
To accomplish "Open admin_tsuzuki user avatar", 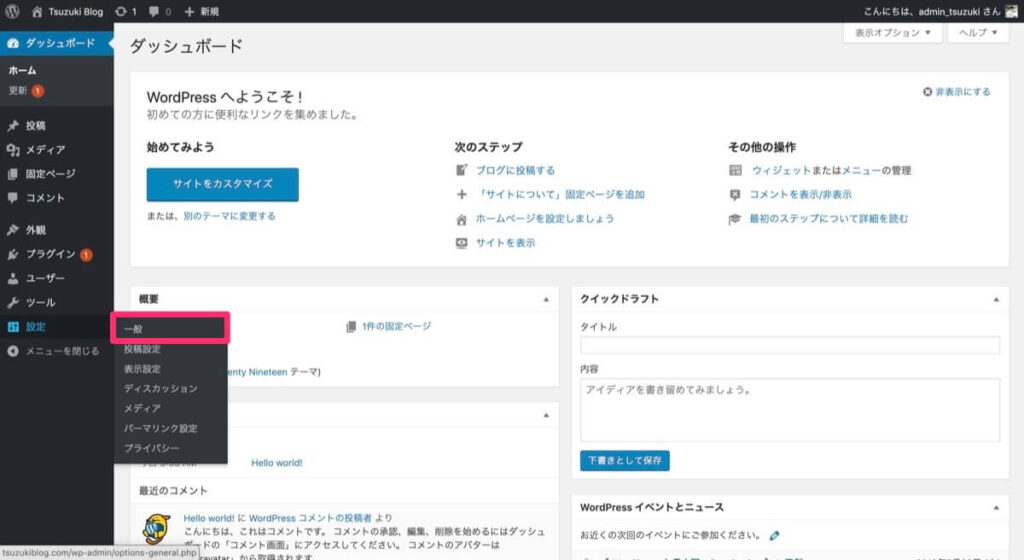I will [1012, 11].
